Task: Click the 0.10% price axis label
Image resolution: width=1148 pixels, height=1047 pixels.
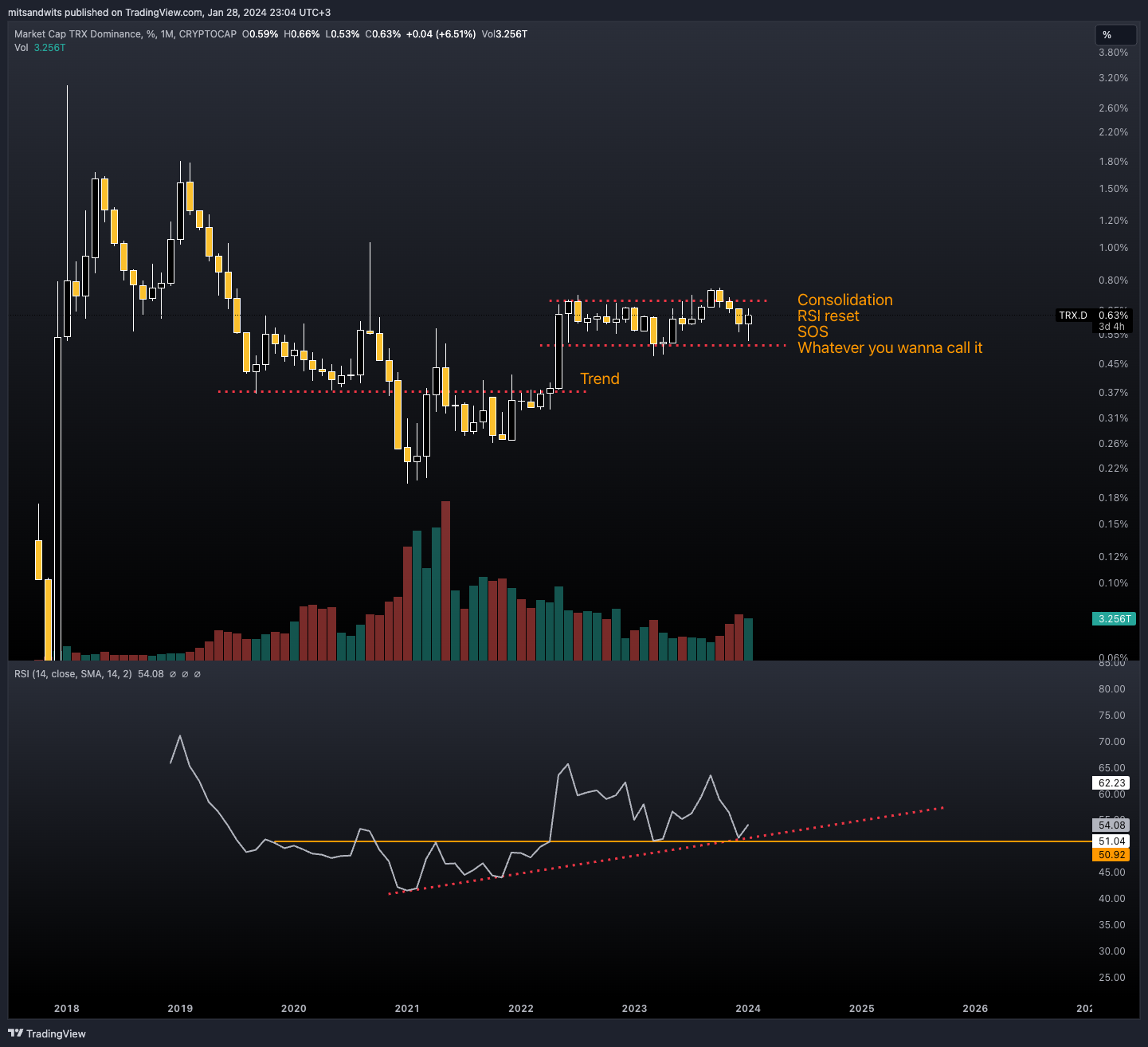Action: [x=1114, y=583]
